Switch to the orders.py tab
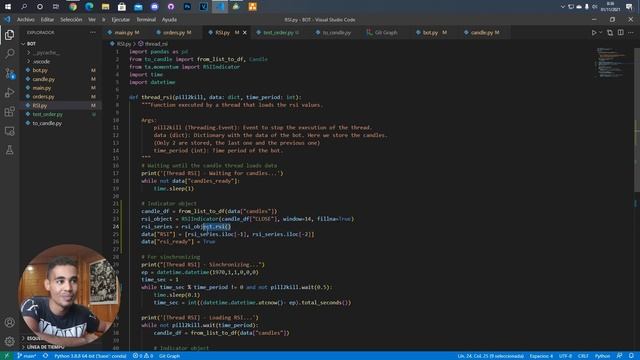 (x=176, y=33)
